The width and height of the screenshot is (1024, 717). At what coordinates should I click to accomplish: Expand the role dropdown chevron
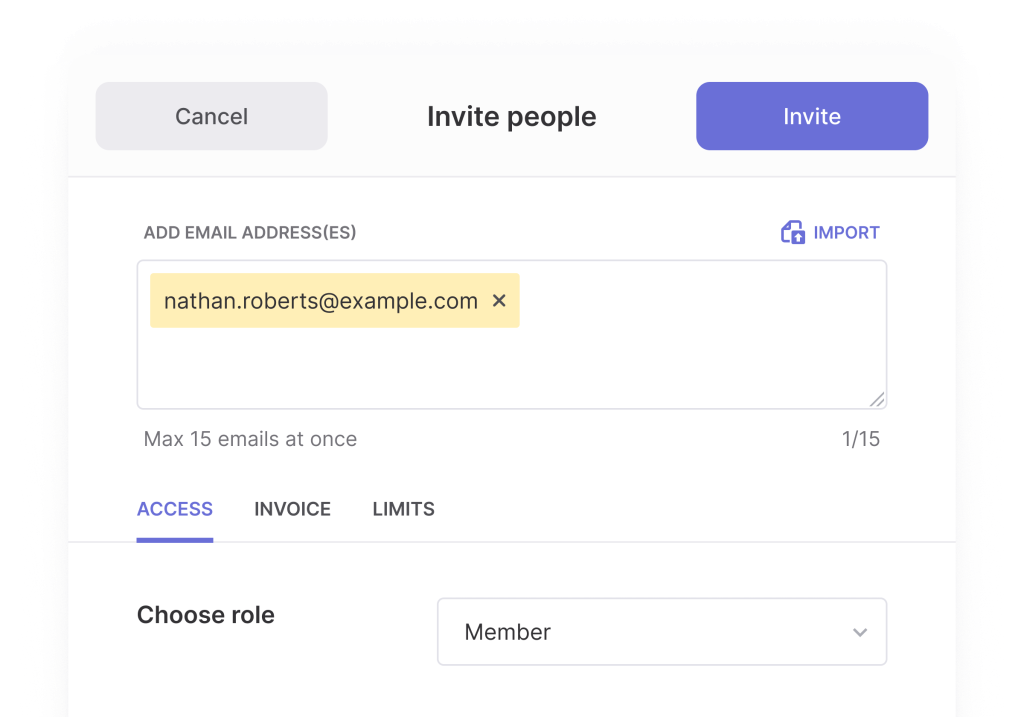(860, 632)
